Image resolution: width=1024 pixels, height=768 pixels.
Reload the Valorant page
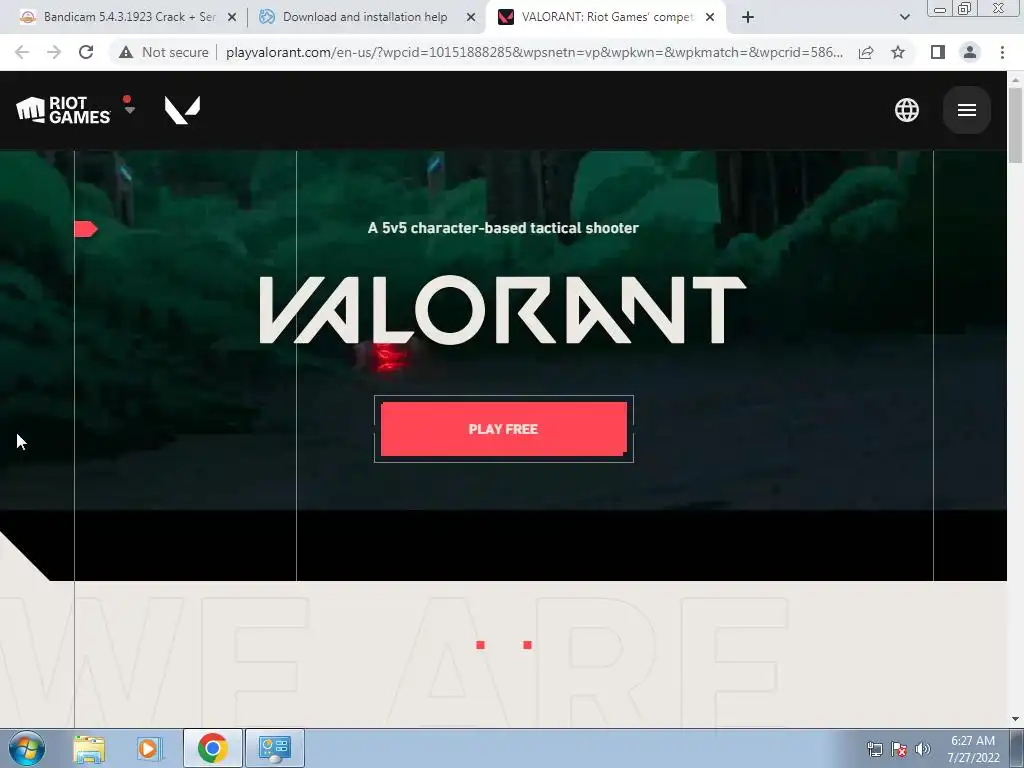click(x=86, y=52)
